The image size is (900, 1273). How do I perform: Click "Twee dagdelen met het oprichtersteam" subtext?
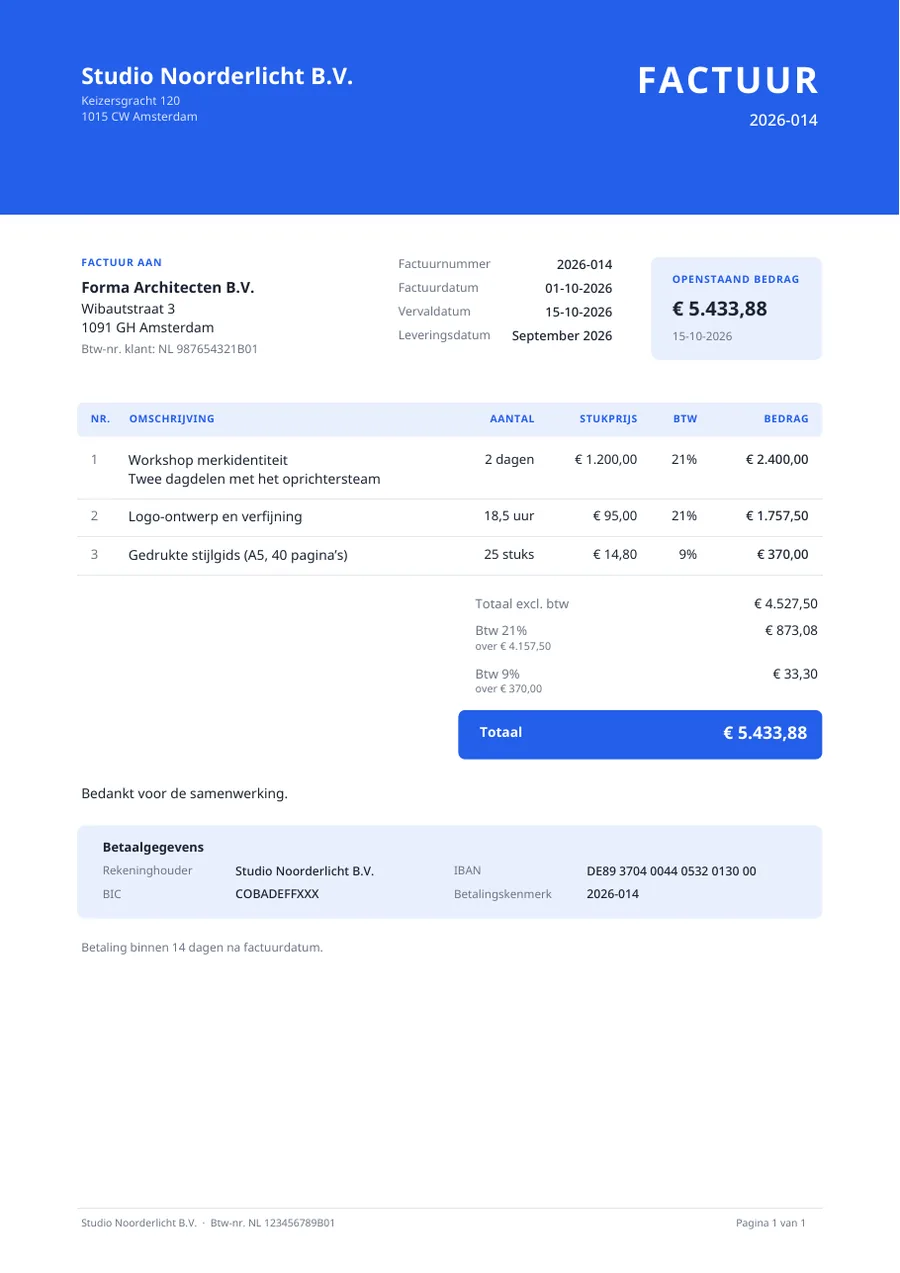pyautogui.click(x=254, y=479)
